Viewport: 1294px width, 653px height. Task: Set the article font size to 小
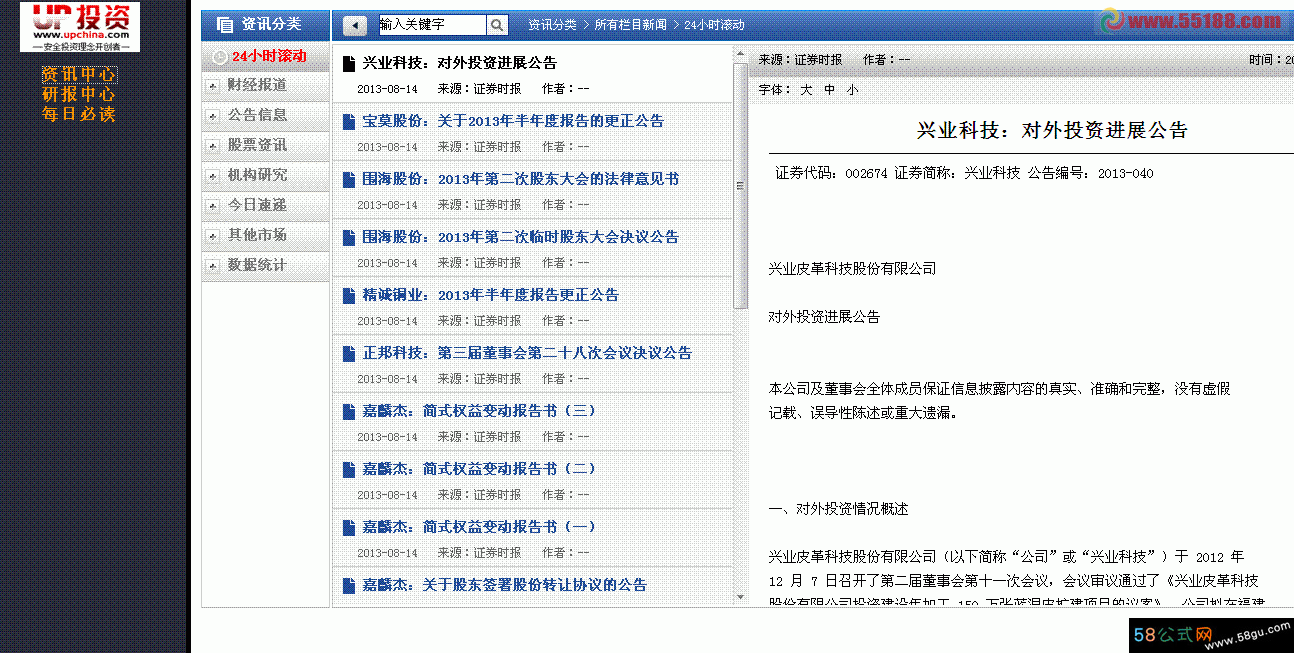point(852,90)
